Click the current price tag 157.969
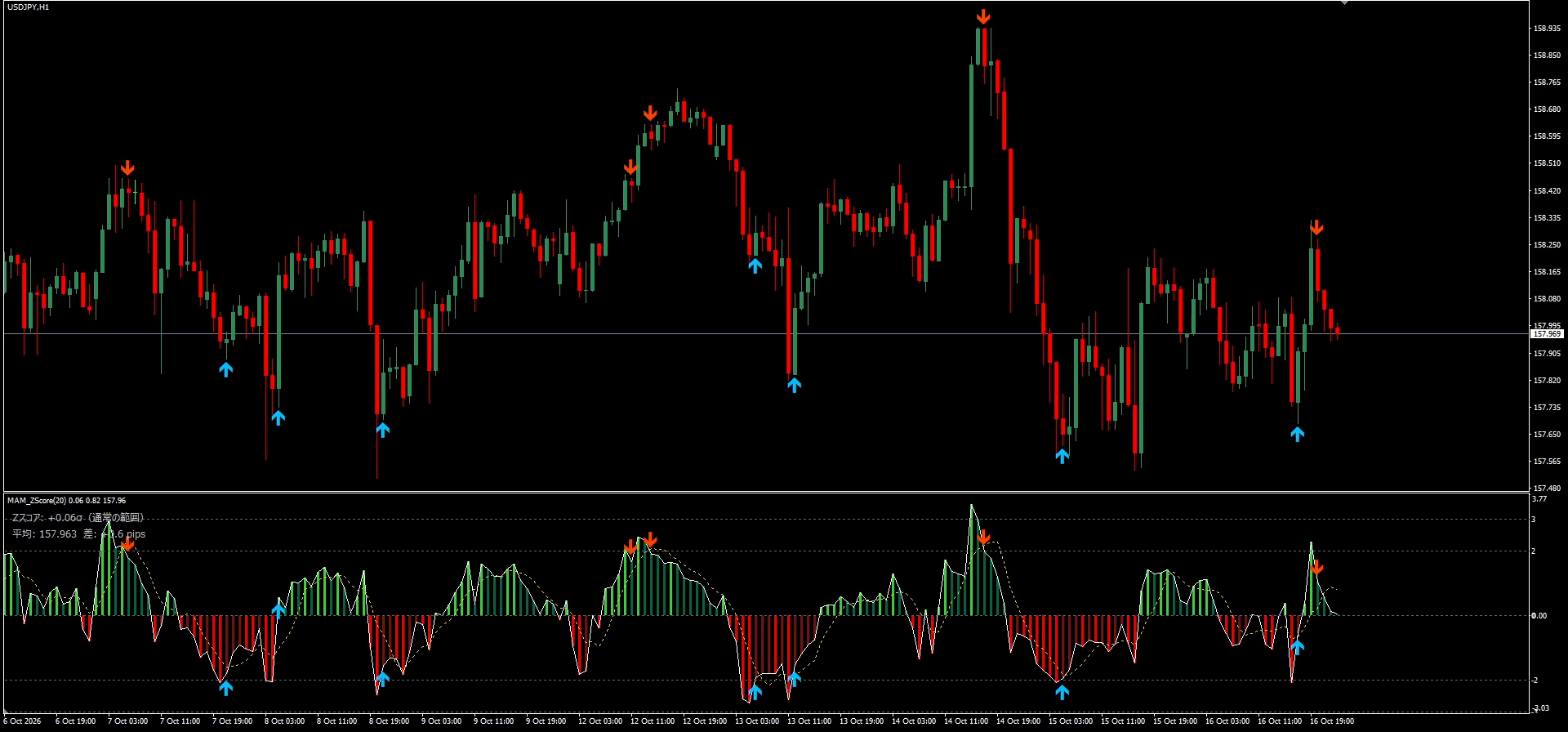1568x732 pixels. point(1546,334)
